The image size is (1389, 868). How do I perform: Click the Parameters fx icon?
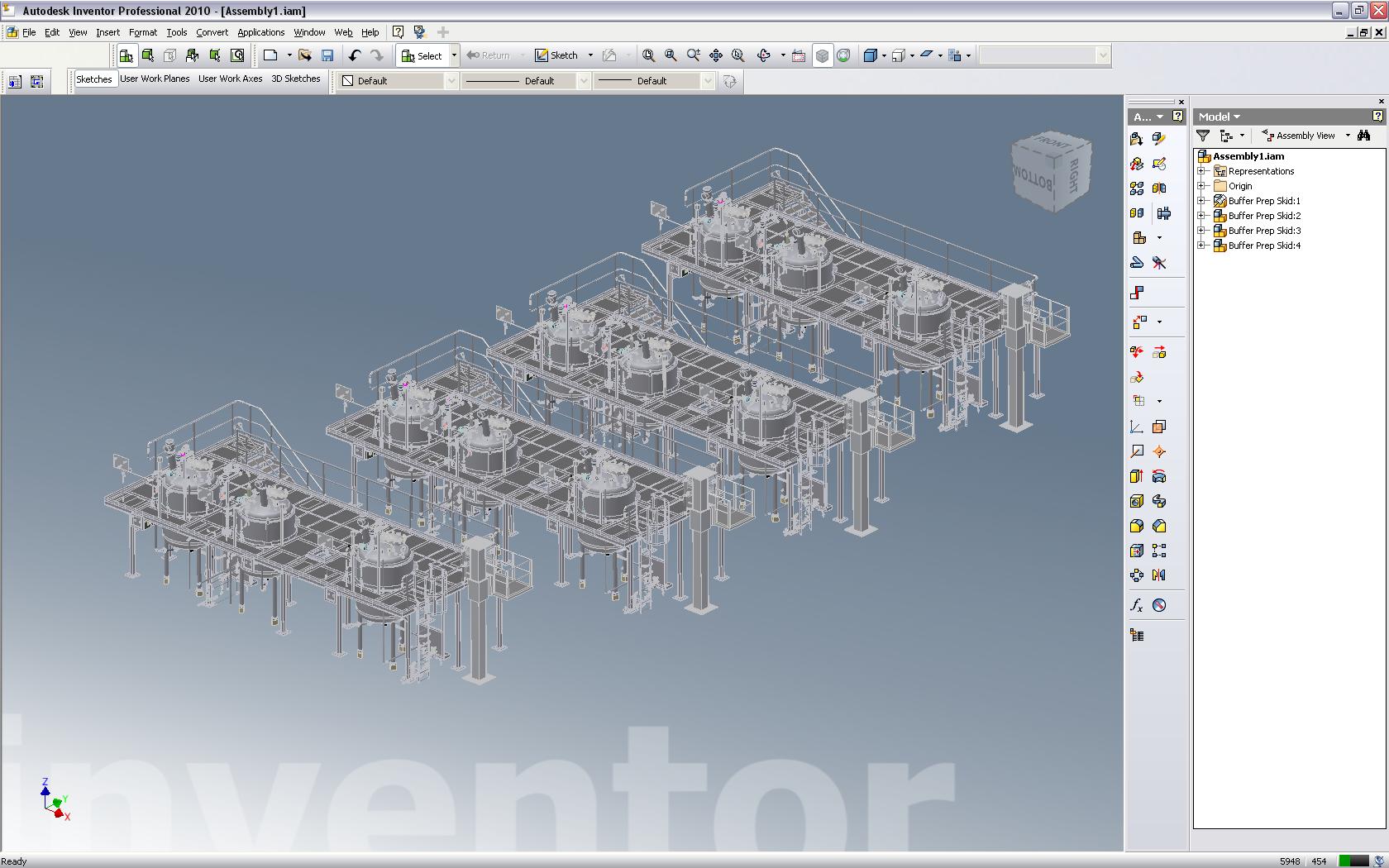coord(1137,605)
